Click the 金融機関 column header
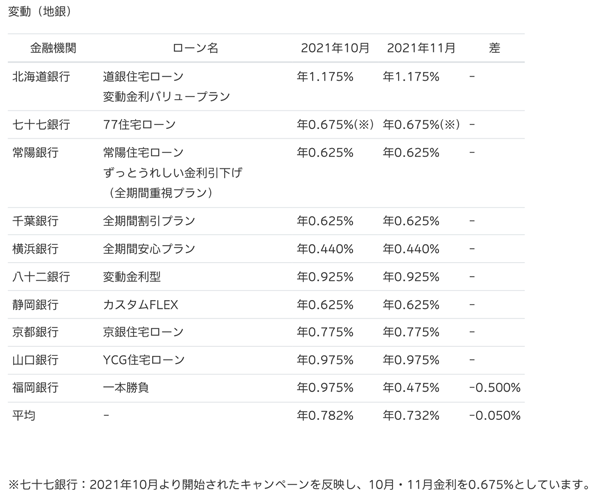Screen dimensions: 600x498 coord(53,48)
